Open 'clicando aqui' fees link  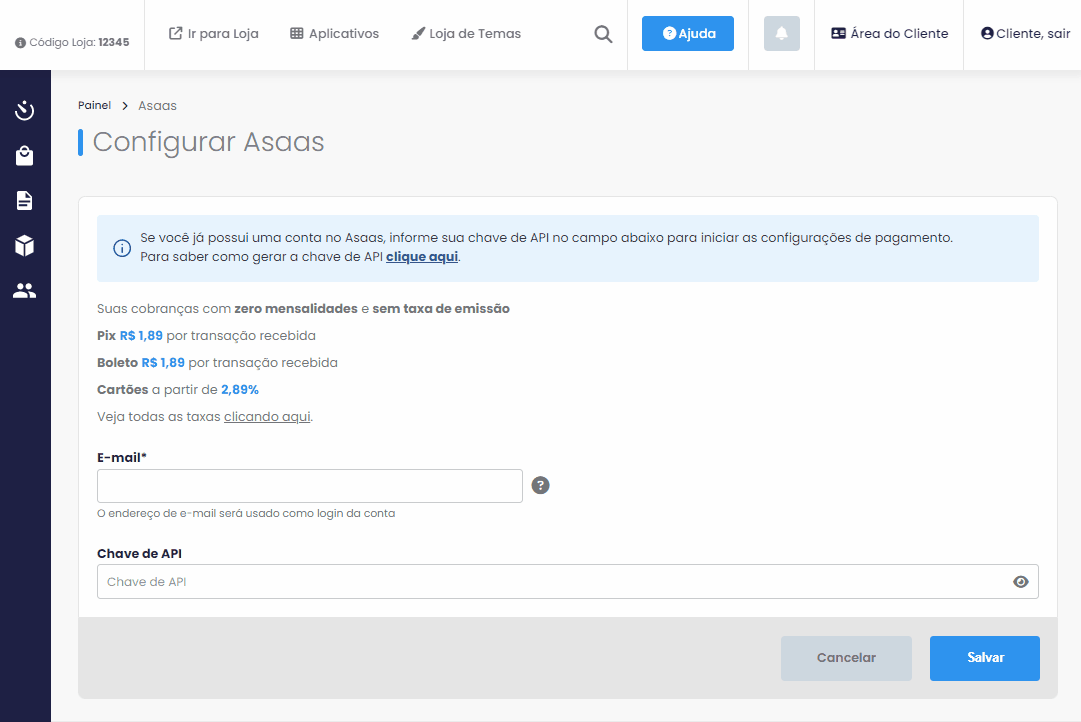pos(267,417)
